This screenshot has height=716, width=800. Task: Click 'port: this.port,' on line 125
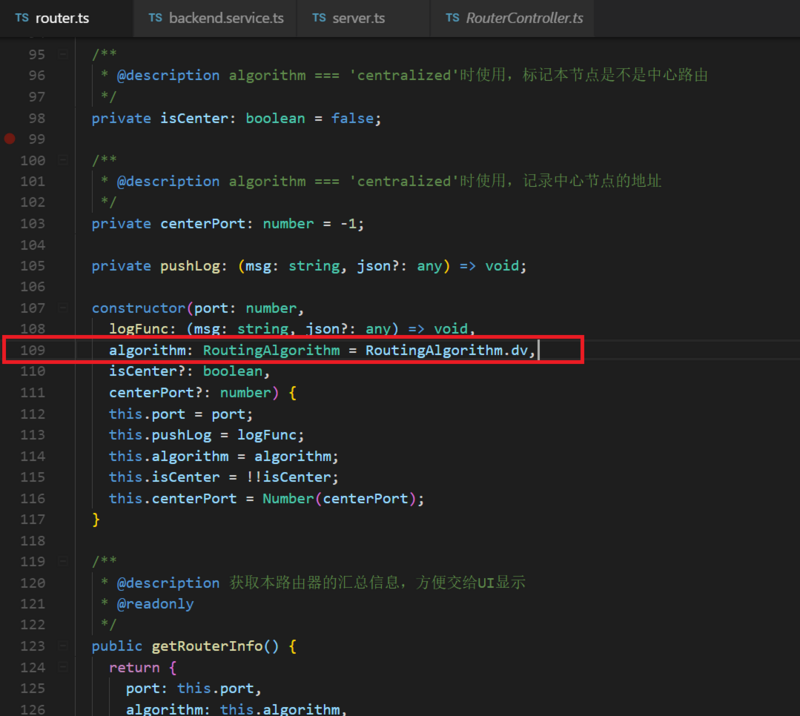194,688
